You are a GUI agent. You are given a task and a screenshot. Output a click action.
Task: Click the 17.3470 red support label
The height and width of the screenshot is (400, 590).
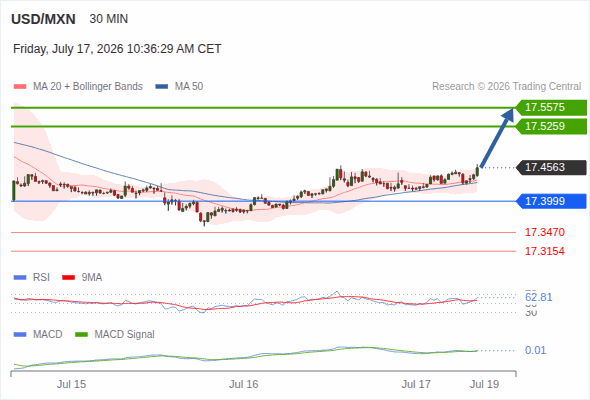pos(544,232)
